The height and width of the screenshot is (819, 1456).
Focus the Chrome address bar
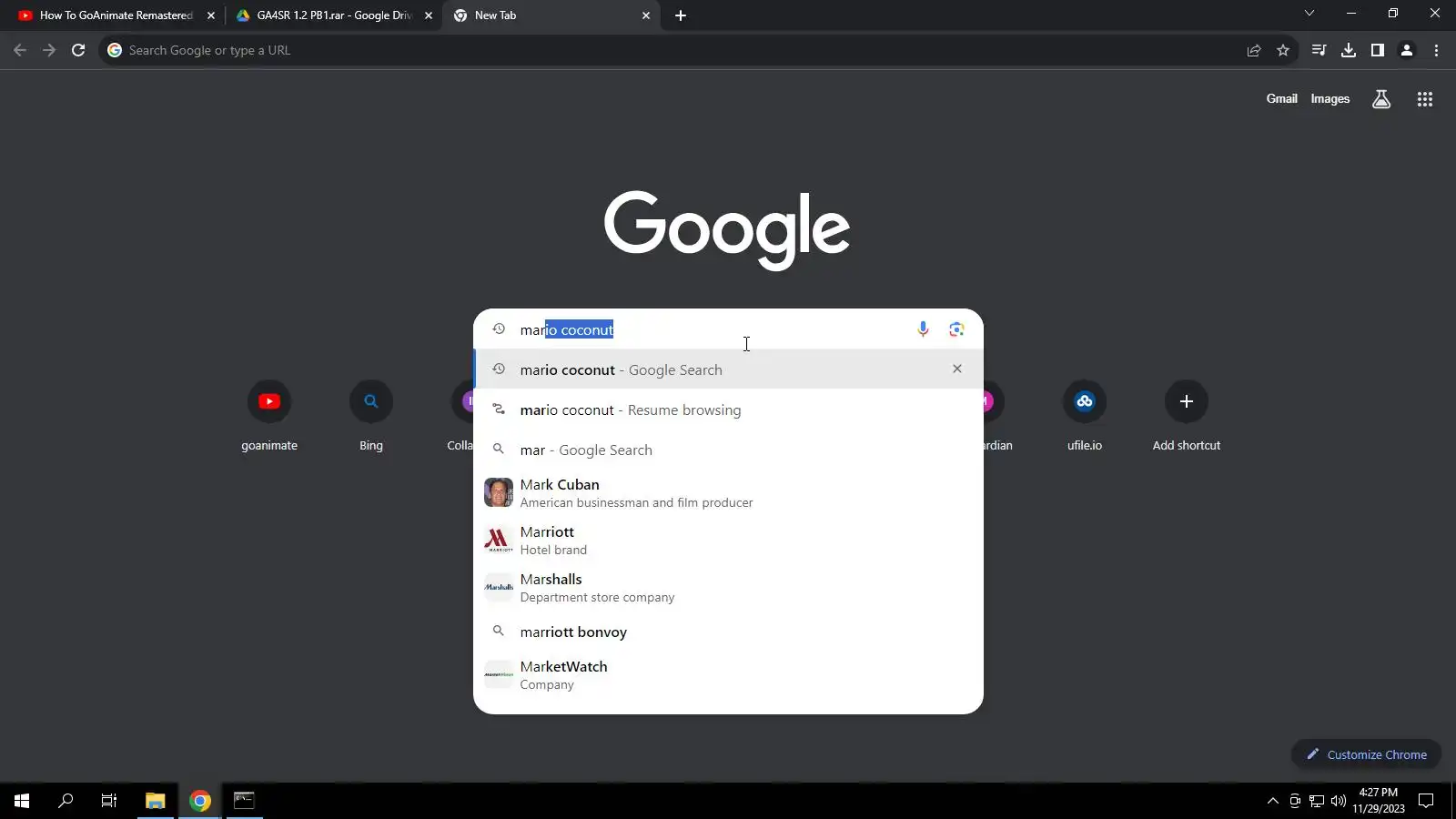tap(673, 50)
